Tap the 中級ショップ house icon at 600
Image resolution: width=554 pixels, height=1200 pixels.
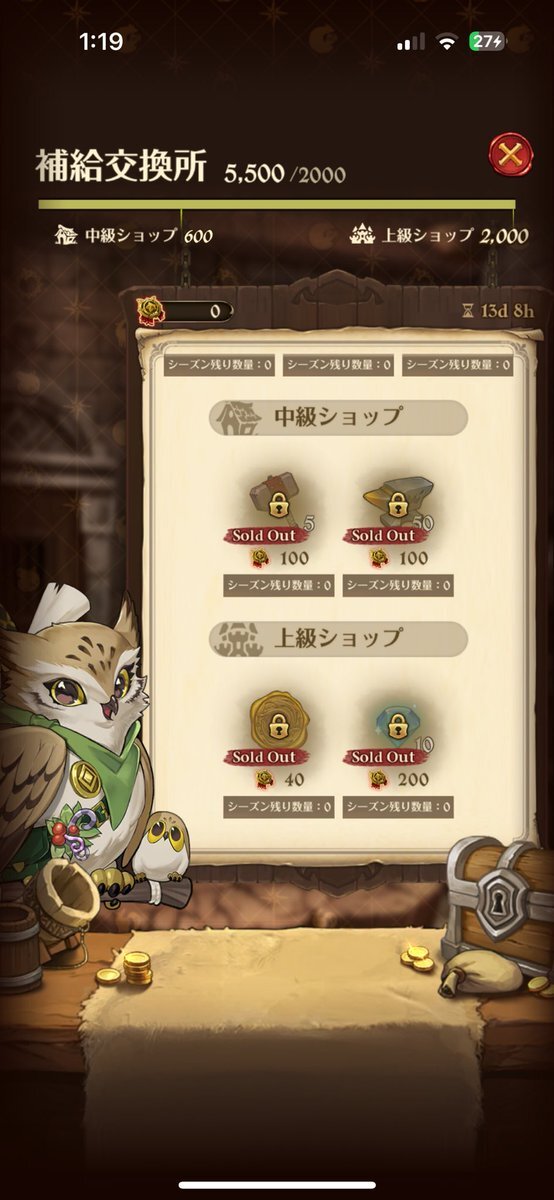[67, 236]
